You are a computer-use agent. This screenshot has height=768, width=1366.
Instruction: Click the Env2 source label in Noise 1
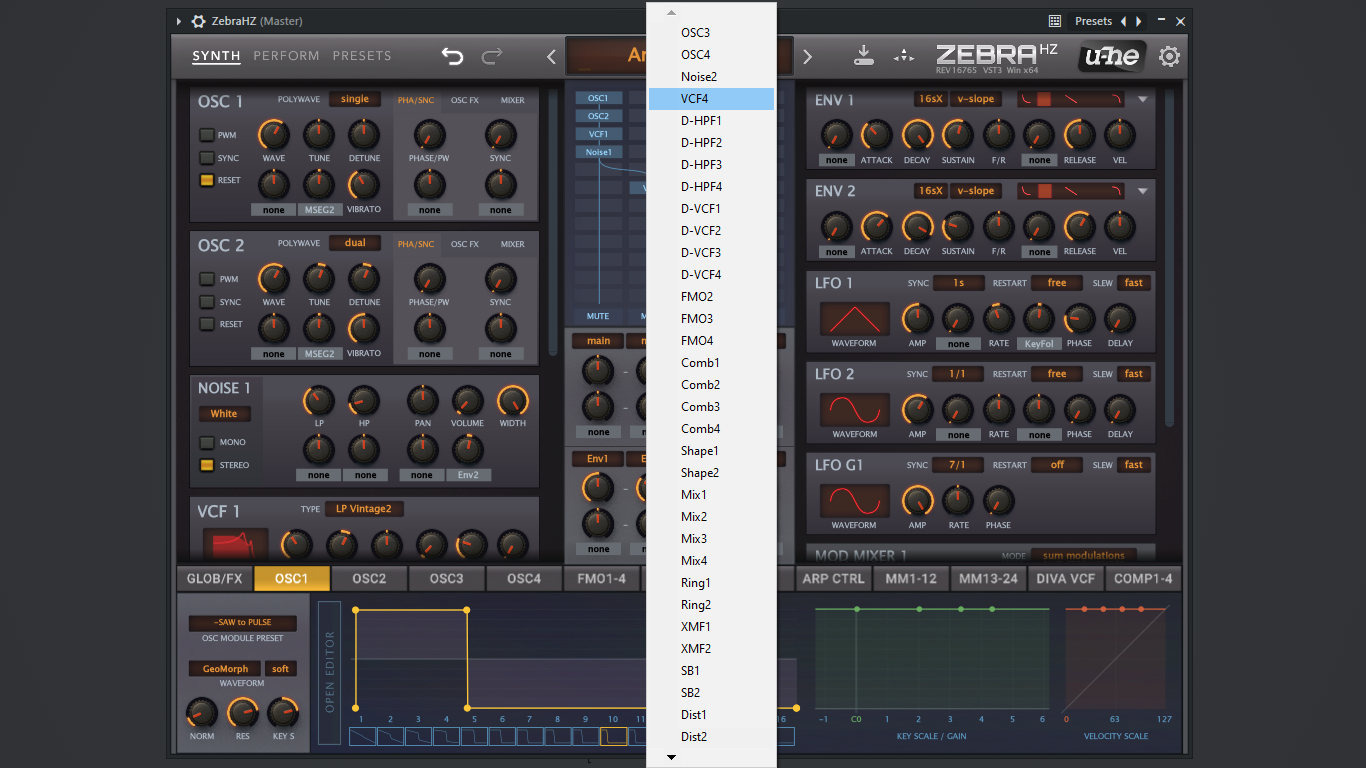click(x=469, y=476)
